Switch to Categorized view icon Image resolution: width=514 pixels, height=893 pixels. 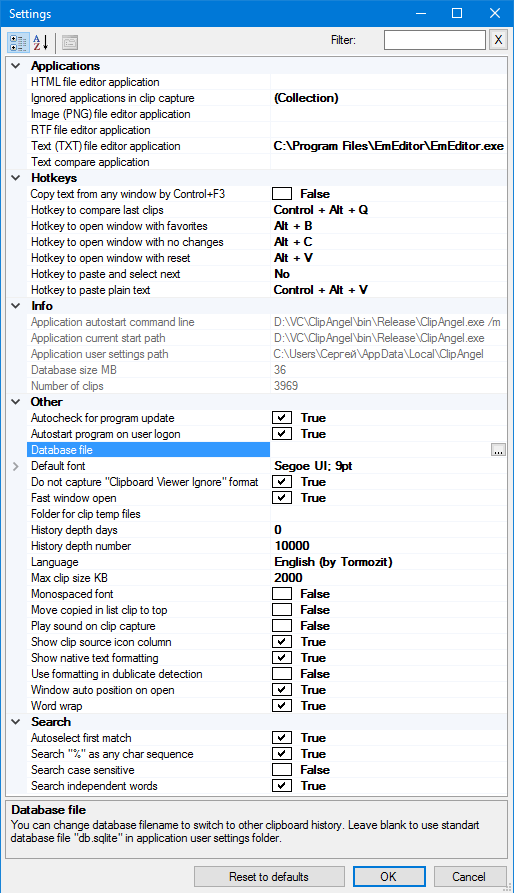tap(18, 42)
